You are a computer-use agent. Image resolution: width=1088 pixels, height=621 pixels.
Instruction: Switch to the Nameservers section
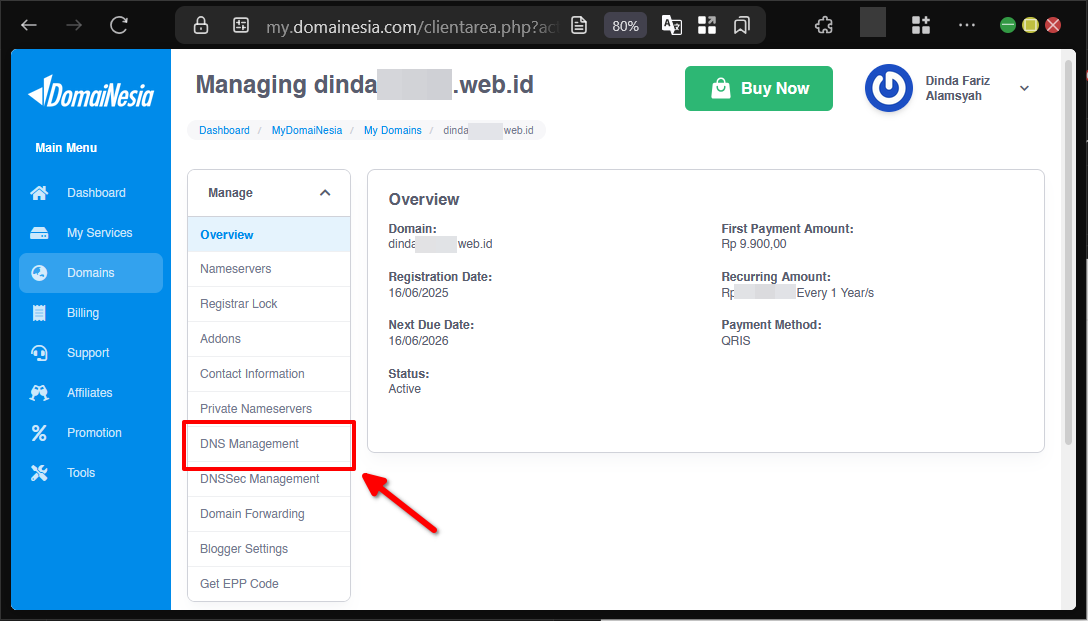click(235, 268)
